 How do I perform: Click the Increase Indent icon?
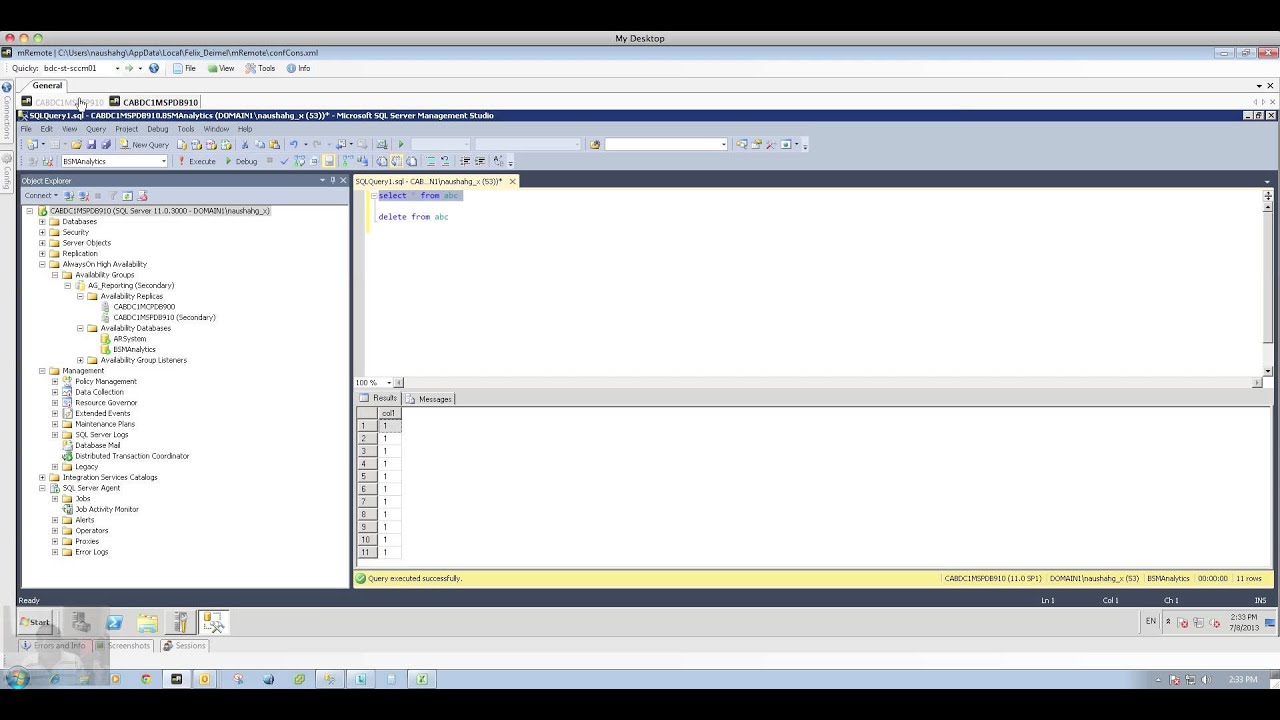(480, 161)
